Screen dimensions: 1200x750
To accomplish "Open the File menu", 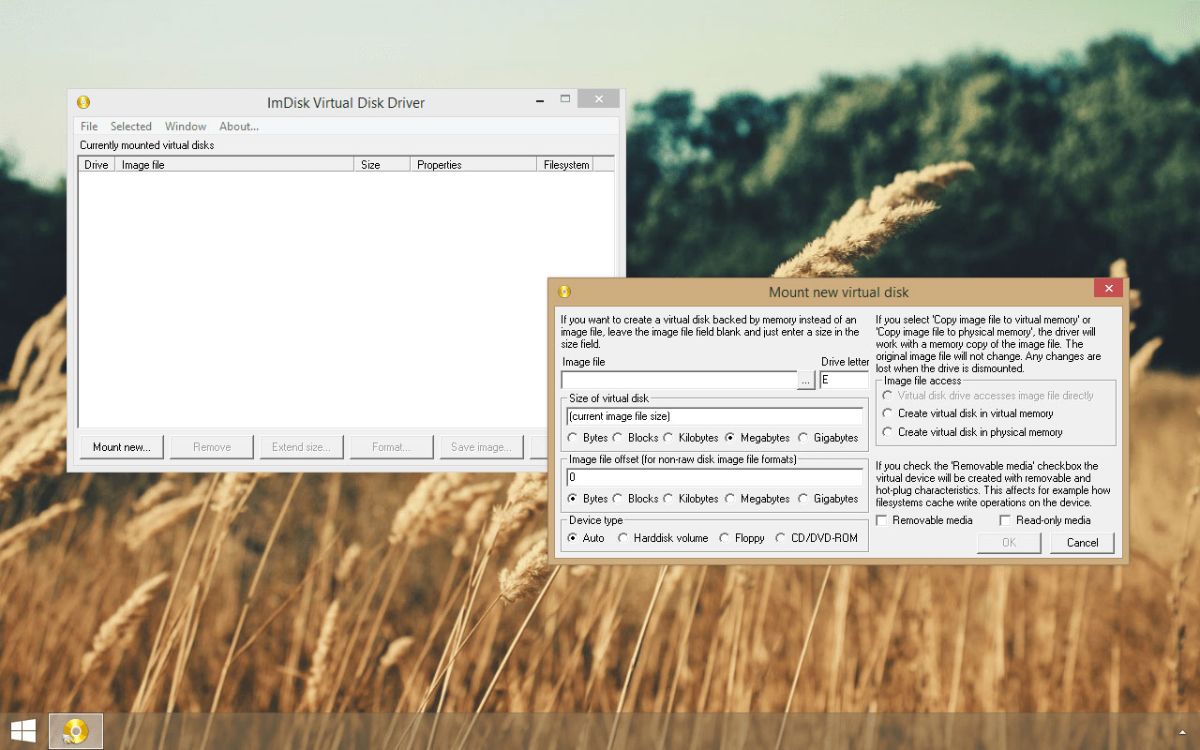I will click(x=89, y=126).
